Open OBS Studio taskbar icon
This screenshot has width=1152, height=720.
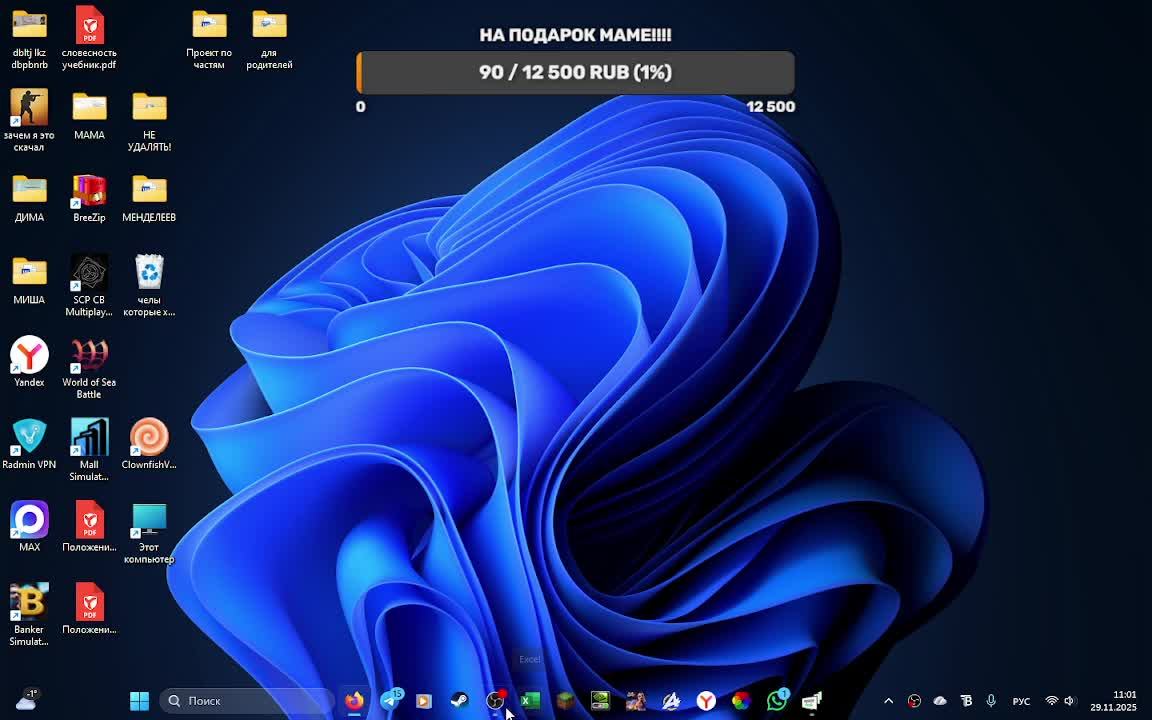pos(496,701)
